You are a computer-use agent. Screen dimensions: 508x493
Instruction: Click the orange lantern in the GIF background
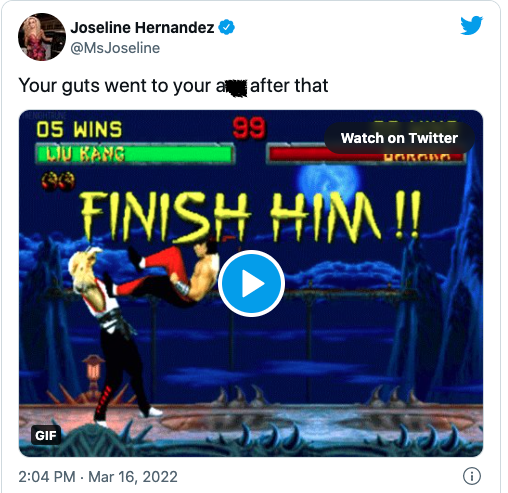pyautogui.click(x=94, y=368)
